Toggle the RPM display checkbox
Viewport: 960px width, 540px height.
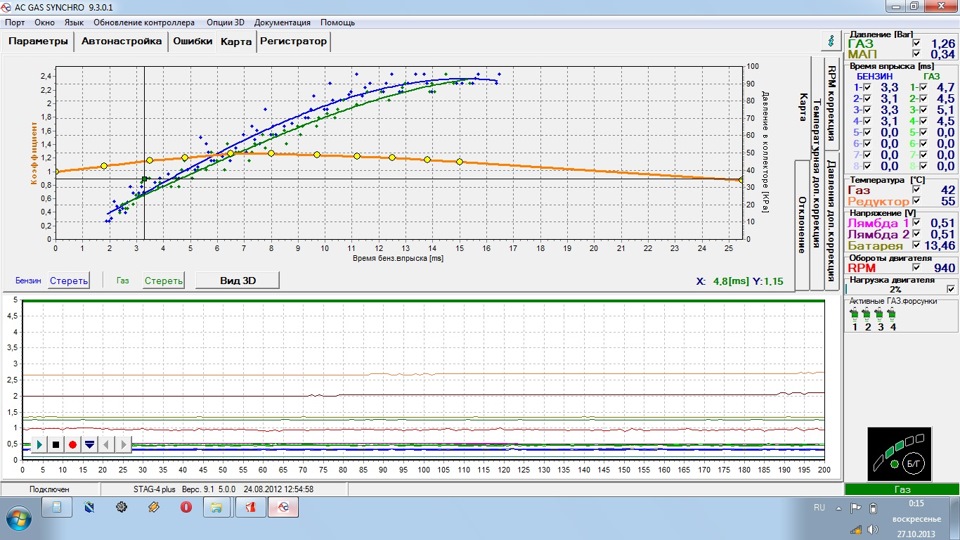[916, 268]
